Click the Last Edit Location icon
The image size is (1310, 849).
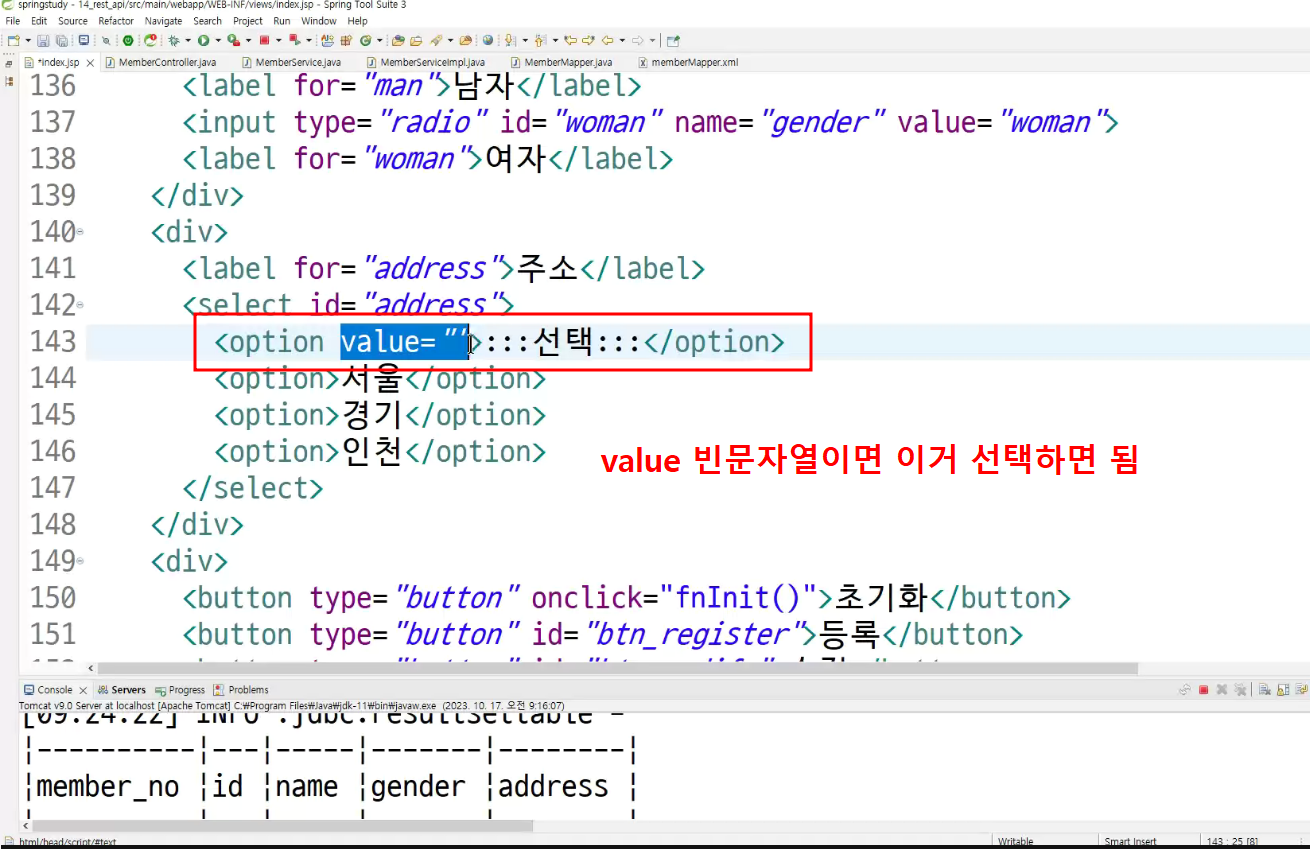[x=571, y=41]
